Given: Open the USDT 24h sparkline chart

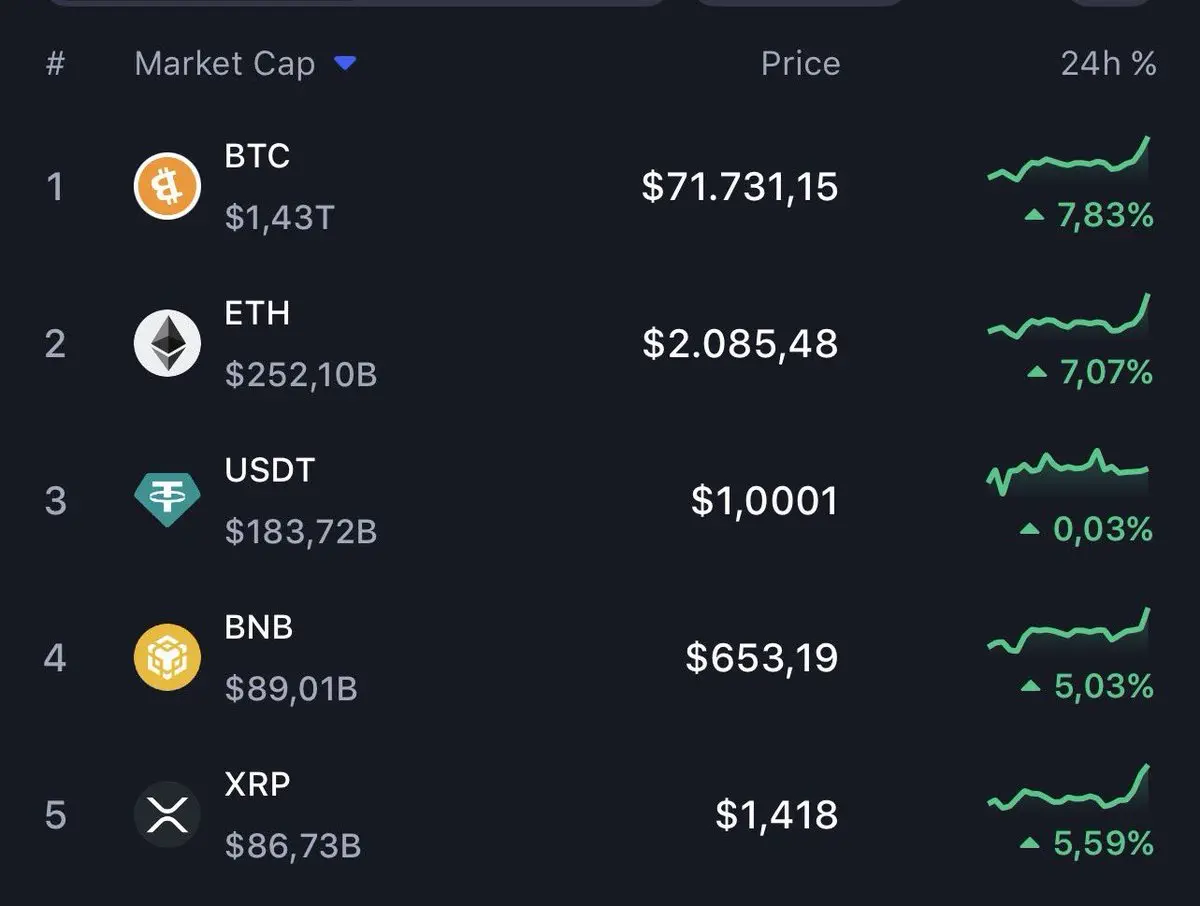Looking at the screenshot, I should click(x=1069, y=470).
